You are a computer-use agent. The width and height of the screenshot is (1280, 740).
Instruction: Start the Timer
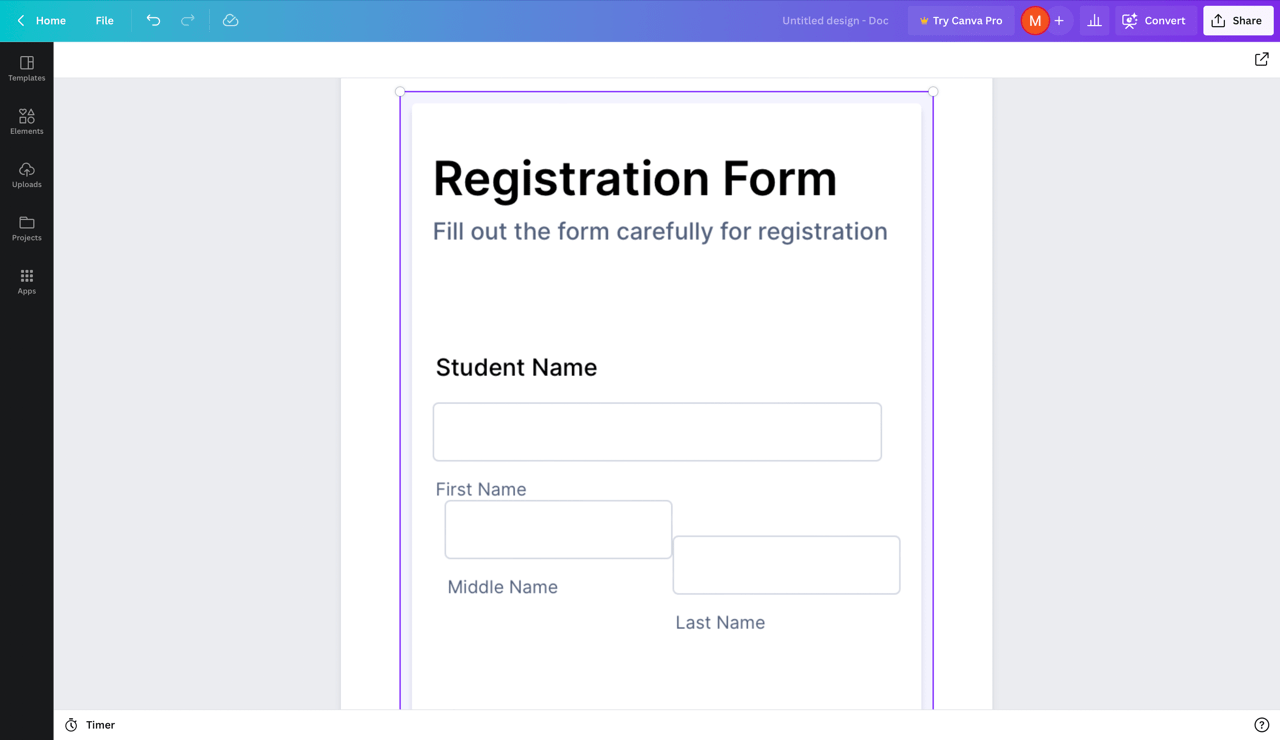[90, 725]
